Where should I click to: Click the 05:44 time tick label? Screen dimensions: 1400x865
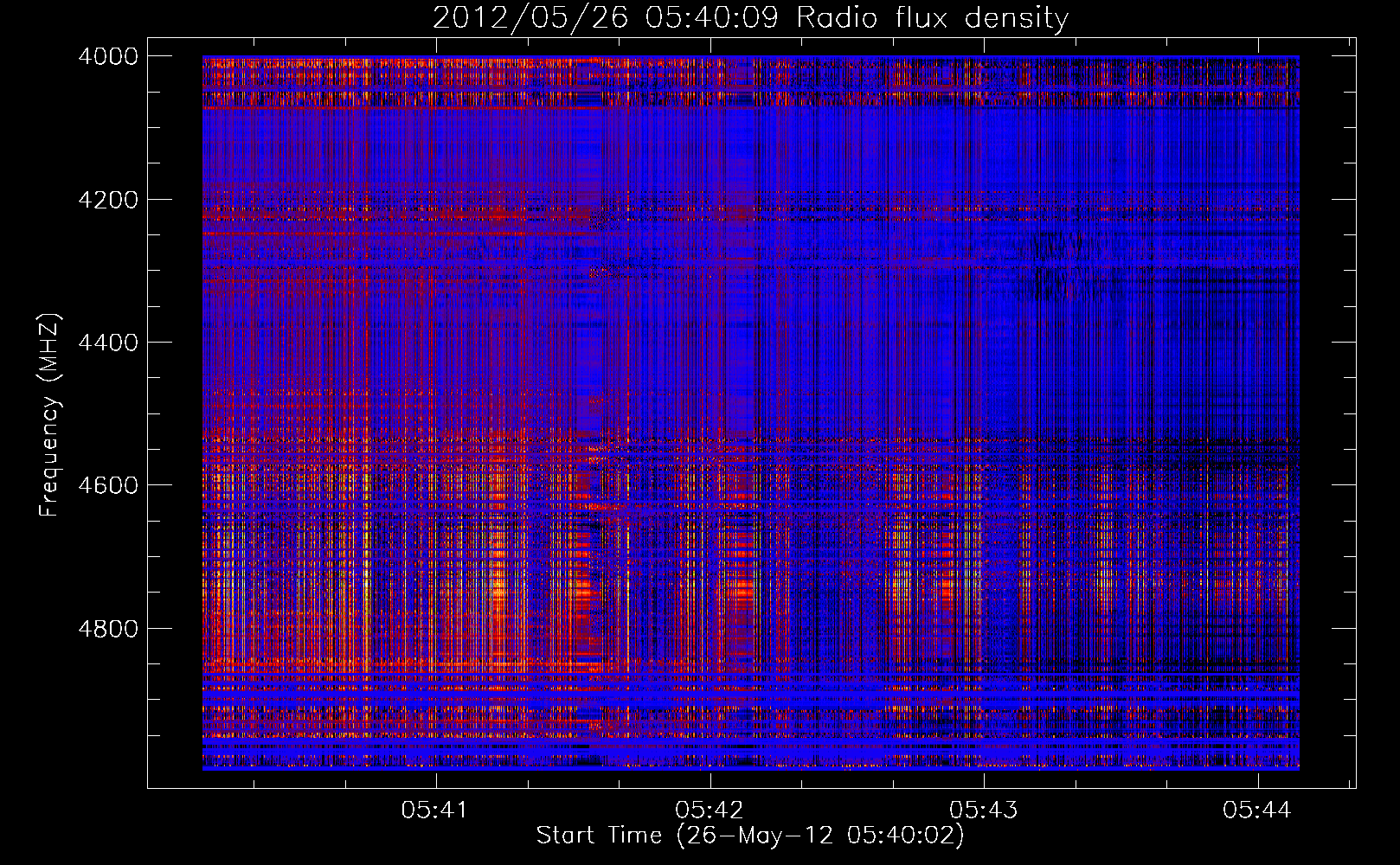(1257, 810)
